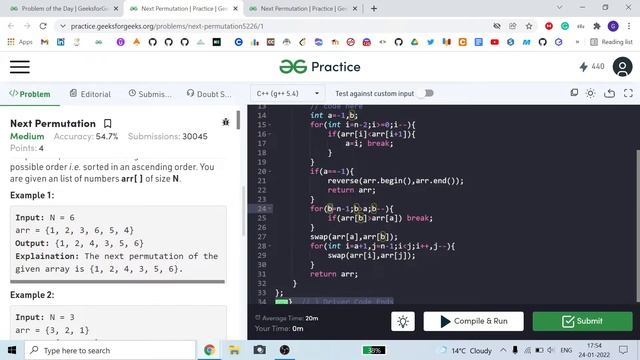
Task: Reload the browser page
Action: pos(43,26)
